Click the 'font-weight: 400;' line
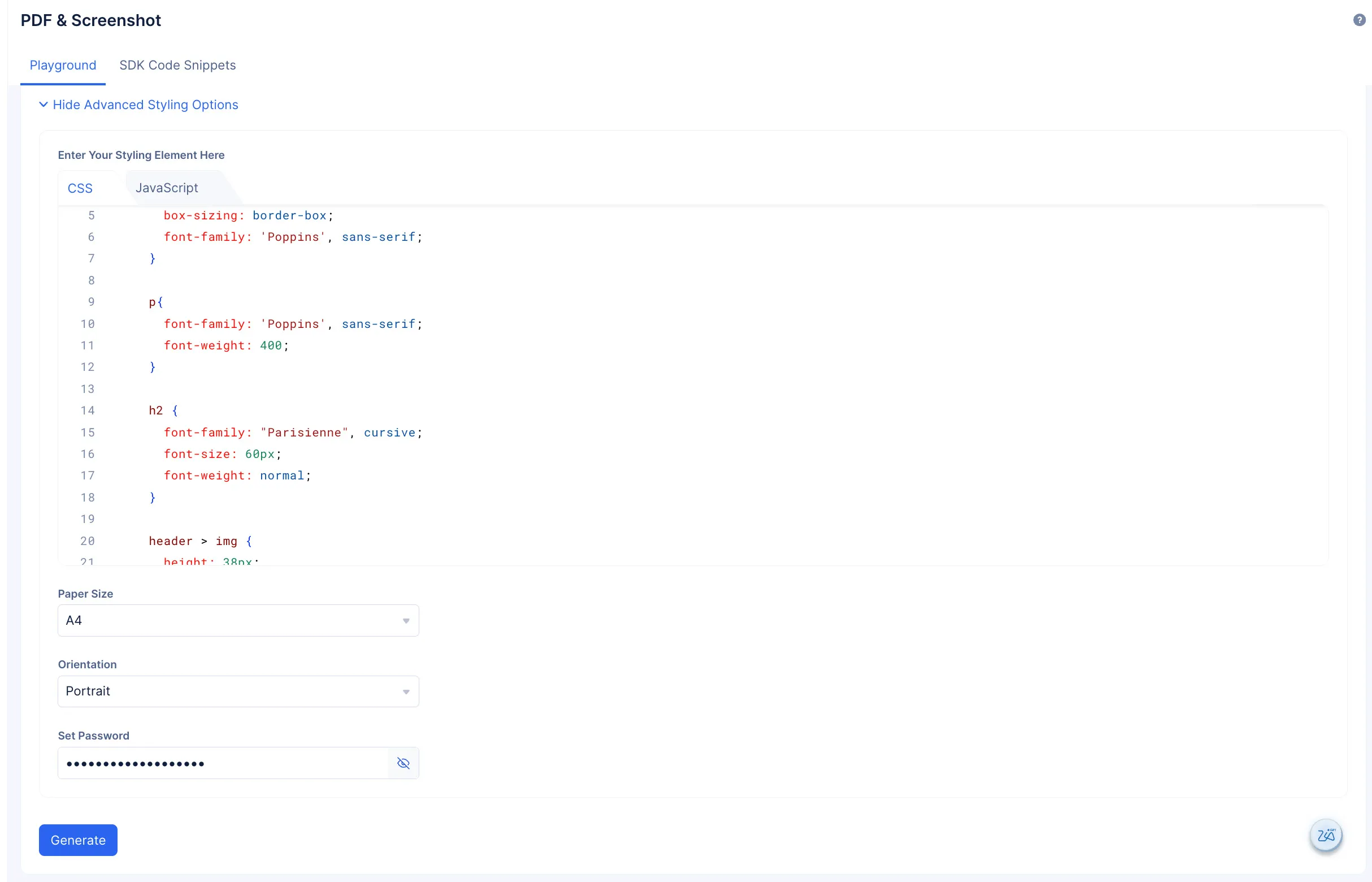 [227, 345]
